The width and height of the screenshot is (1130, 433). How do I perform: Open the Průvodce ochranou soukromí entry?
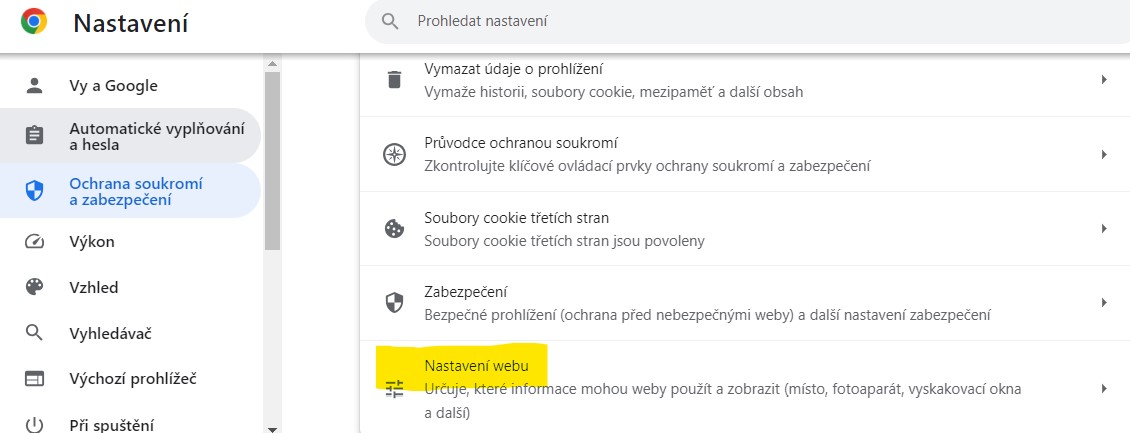pyautogui.click(x=744, y=154)
